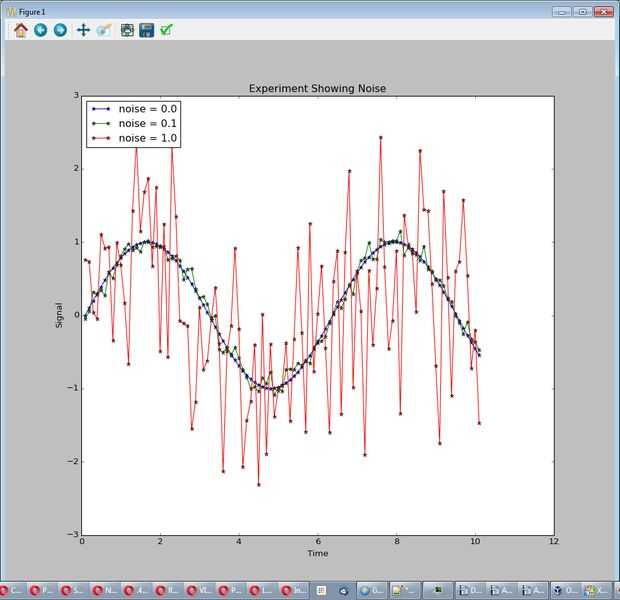The height and width of the screenshot is (600, 620).
Task: Activate the zoom-to-rectangle tool
Action: pyautogui.click(x=104, y=30)
